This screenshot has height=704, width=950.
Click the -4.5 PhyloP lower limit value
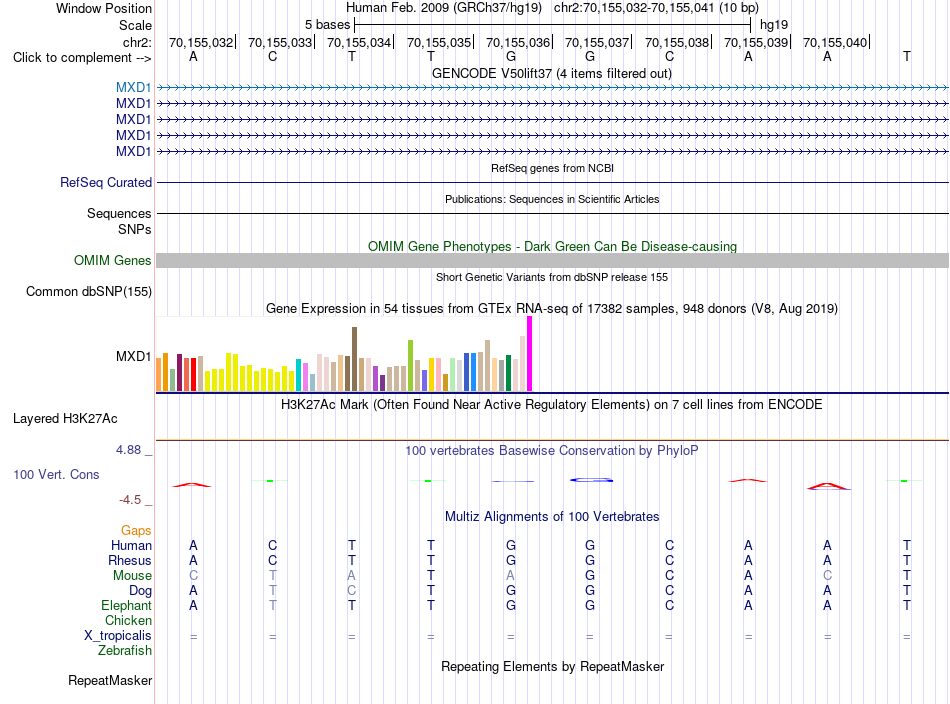130,500
